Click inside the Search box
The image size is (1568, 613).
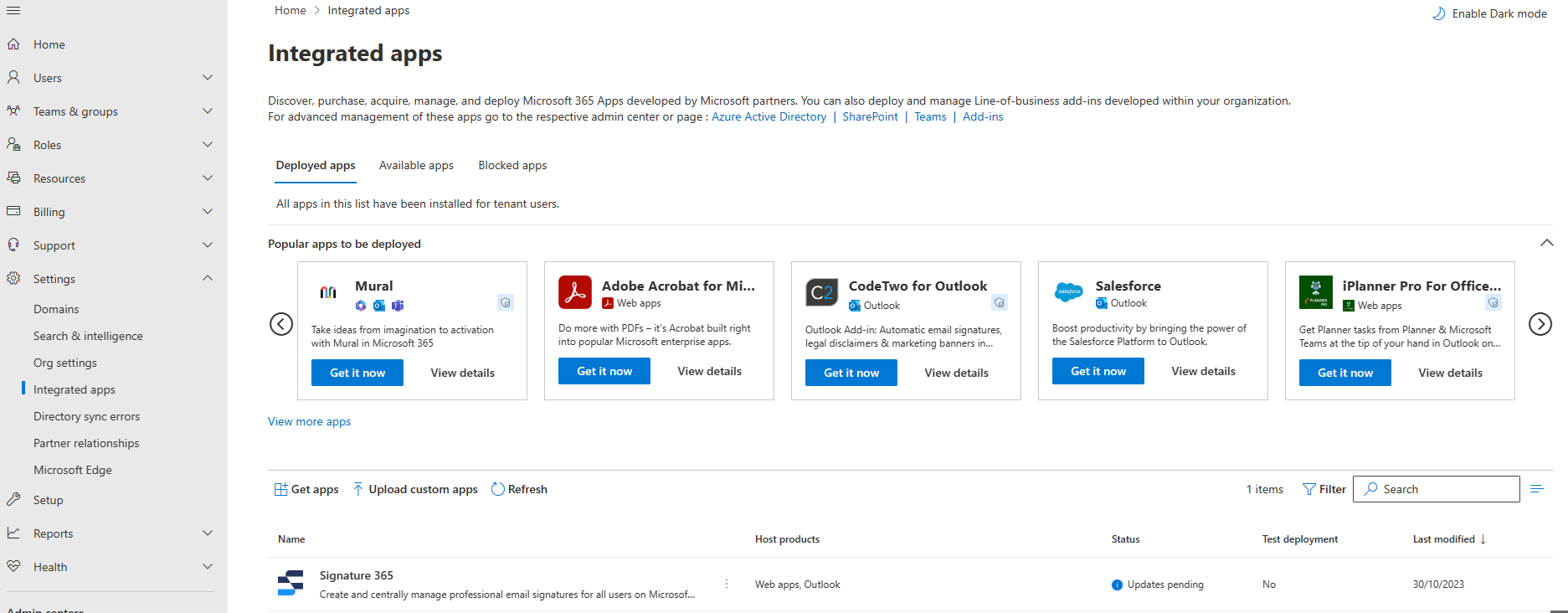coord(1437,489)
